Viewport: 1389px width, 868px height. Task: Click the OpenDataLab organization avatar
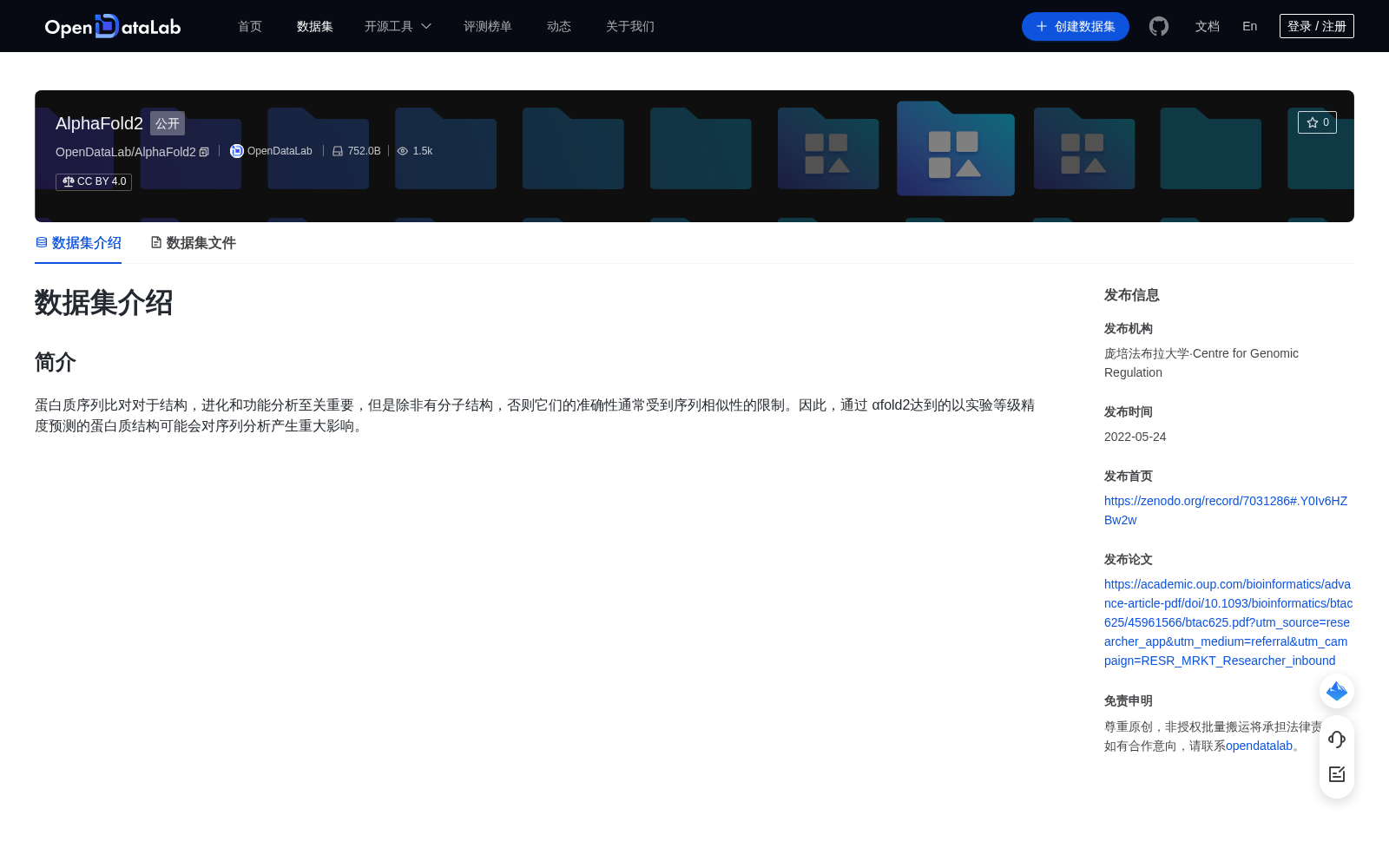pos(236,151)
